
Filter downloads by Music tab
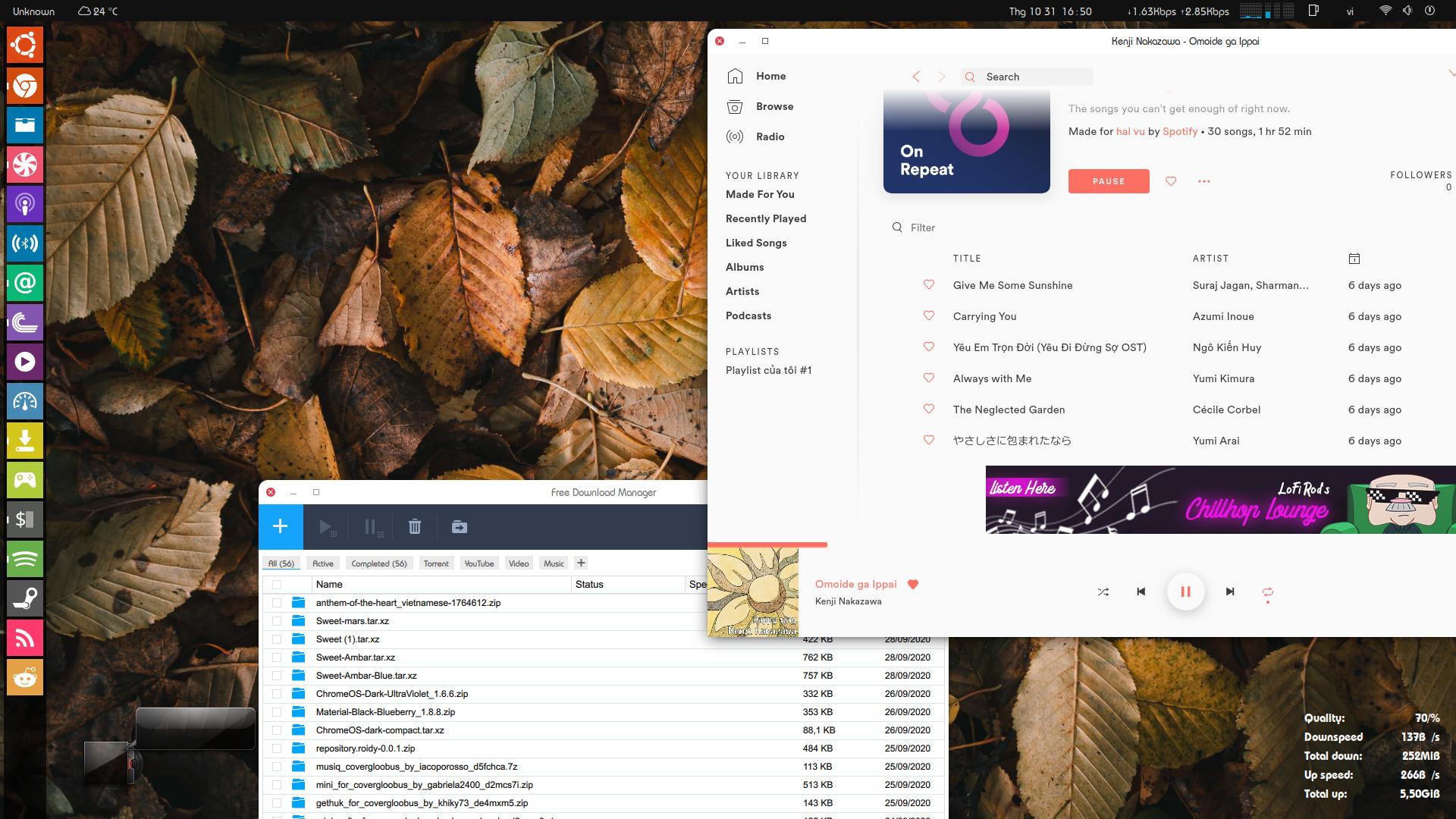click(554, 563)
